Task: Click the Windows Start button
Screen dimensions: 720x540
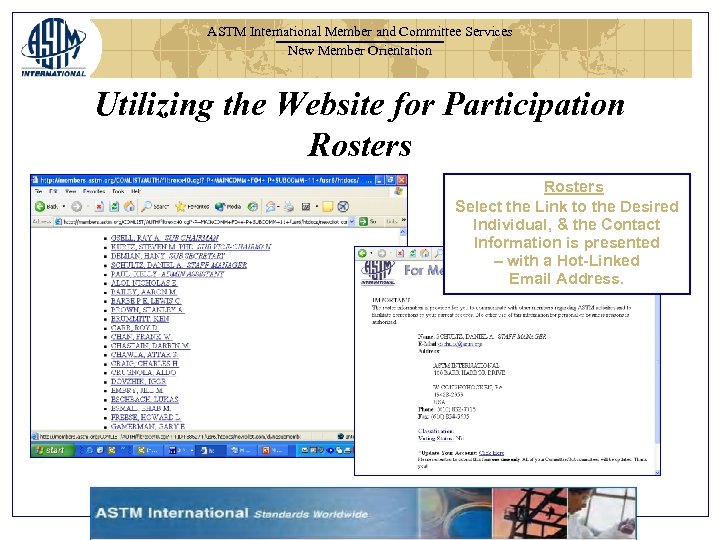Action: [x=52, y=450]
